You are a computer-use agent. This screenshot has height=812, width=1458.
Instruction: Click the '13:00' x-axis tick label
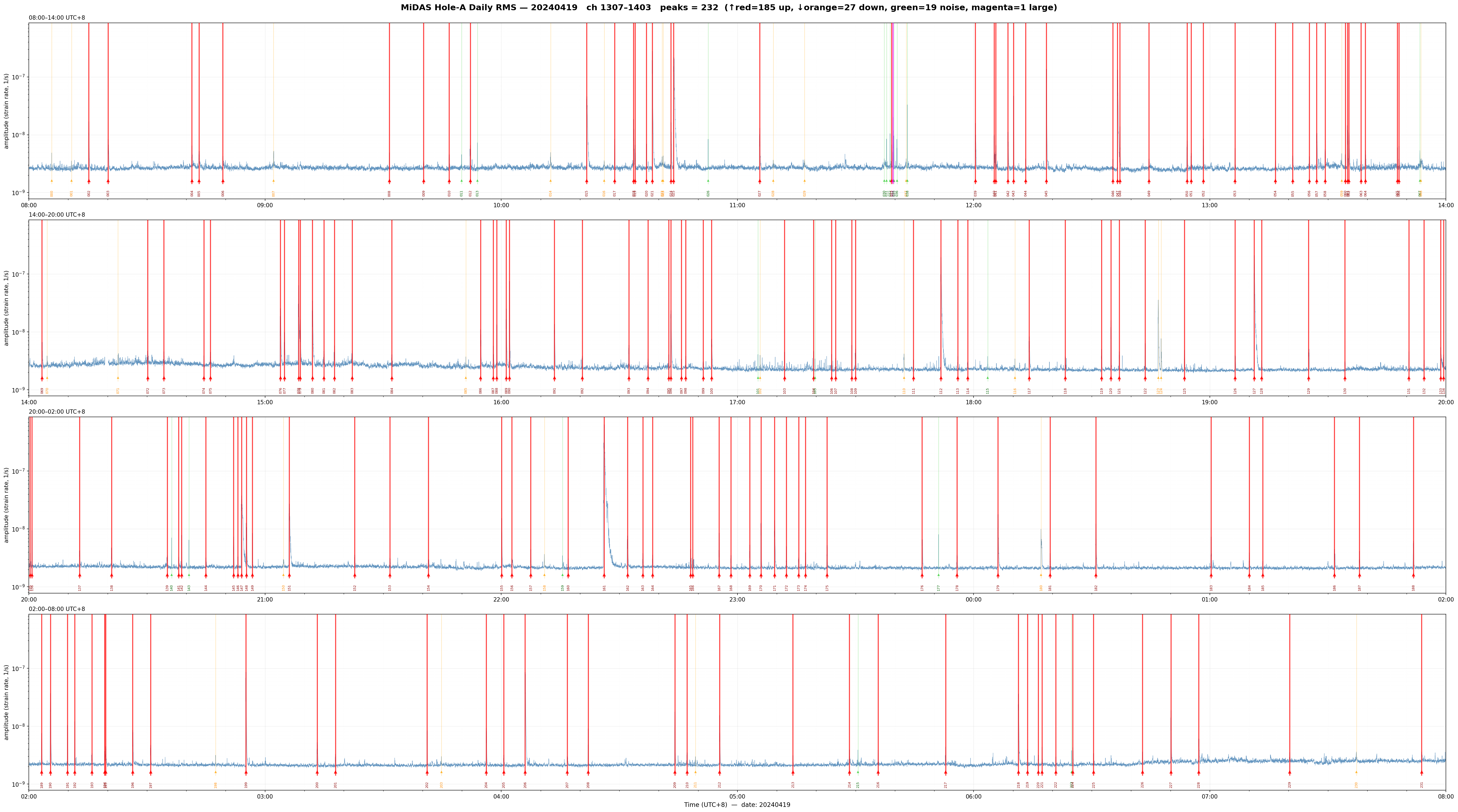pyautogui.click(x=1210, y=205)
